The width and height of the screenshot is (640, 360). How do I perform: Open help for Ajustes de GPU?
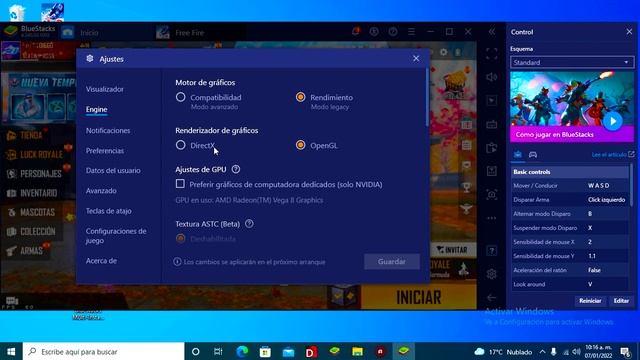[236, 169]
